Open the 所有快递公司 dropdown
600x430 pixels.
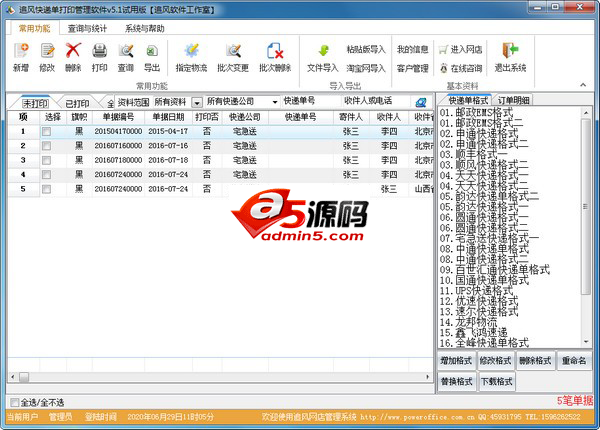coord(274,102)
